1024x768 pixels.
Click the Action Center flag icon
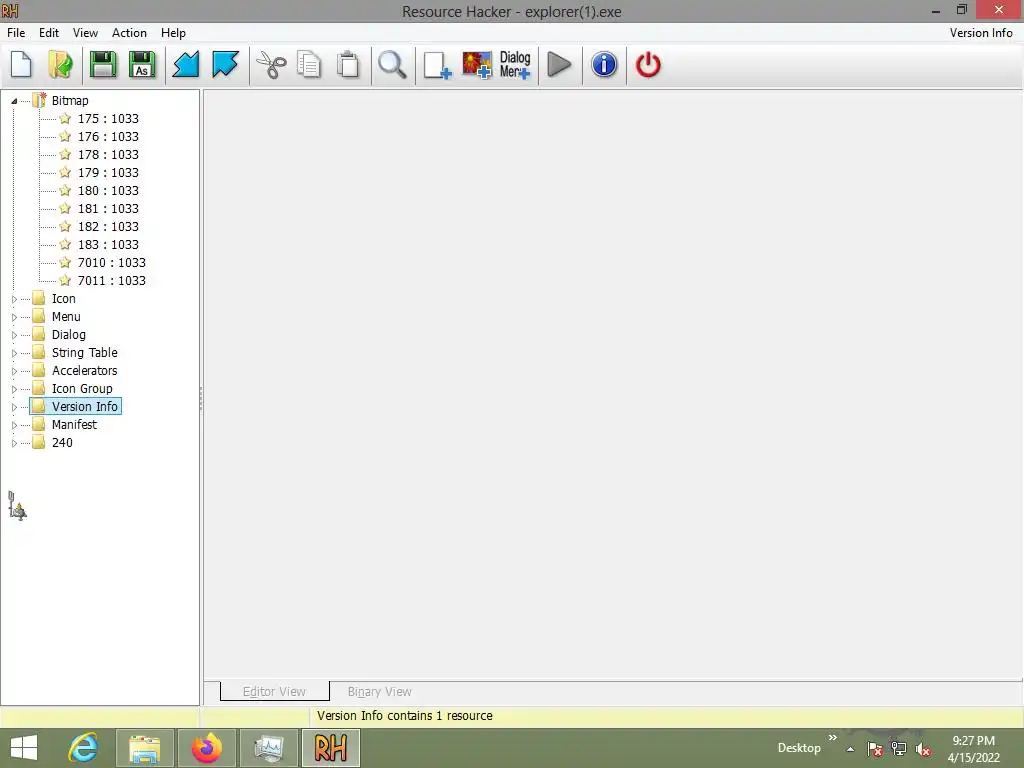(x=874, y=749)
